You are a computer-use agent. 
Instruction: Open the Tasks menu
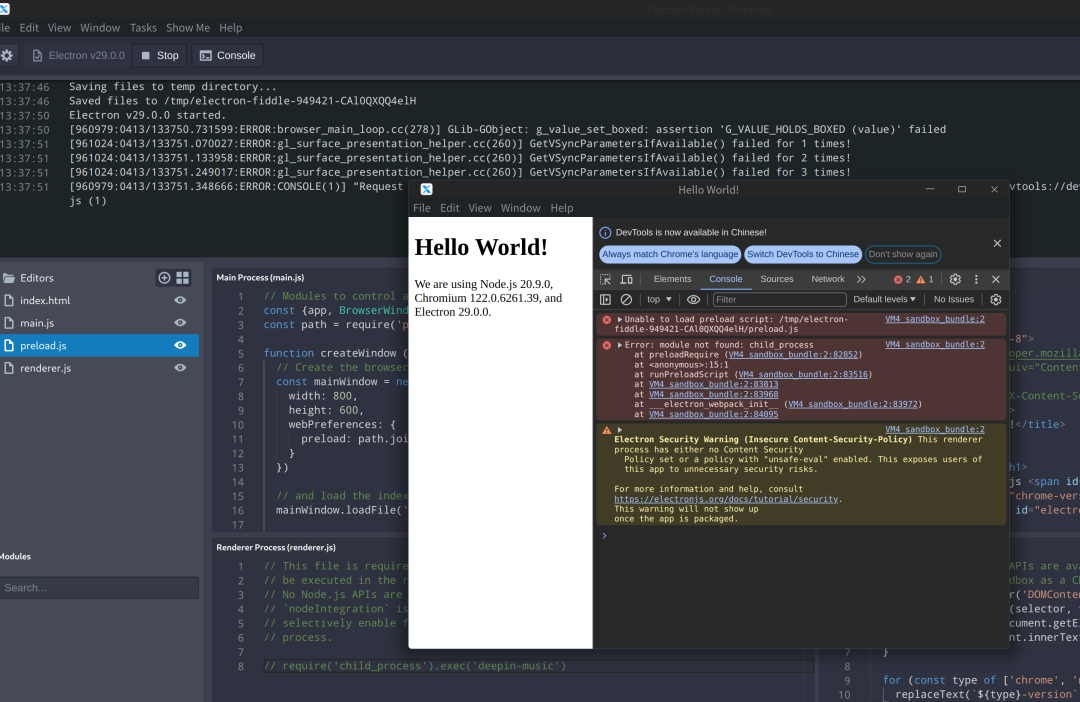point(143,28)
